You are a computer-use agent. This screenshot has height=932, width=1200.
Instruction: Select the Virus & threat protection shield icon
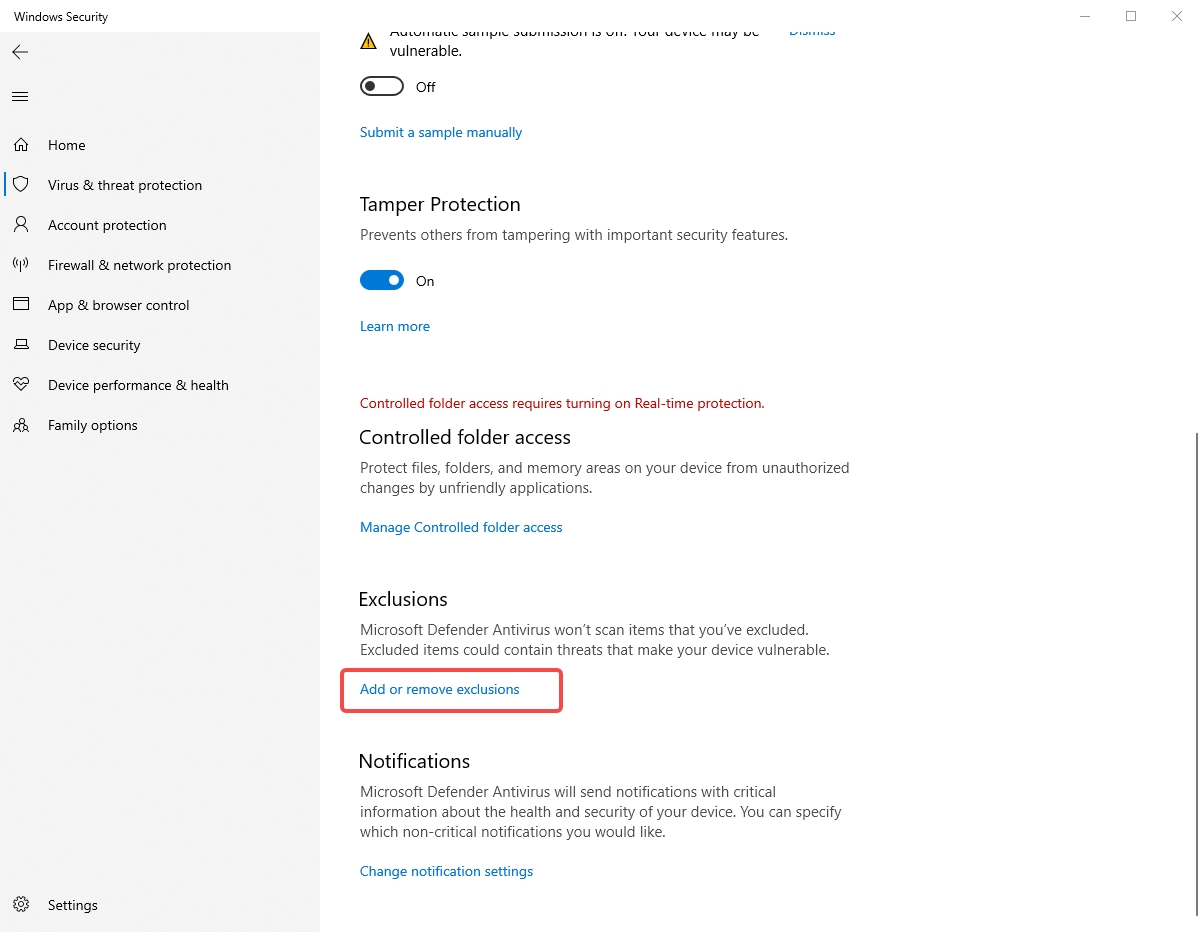click(x=21, y=185)
